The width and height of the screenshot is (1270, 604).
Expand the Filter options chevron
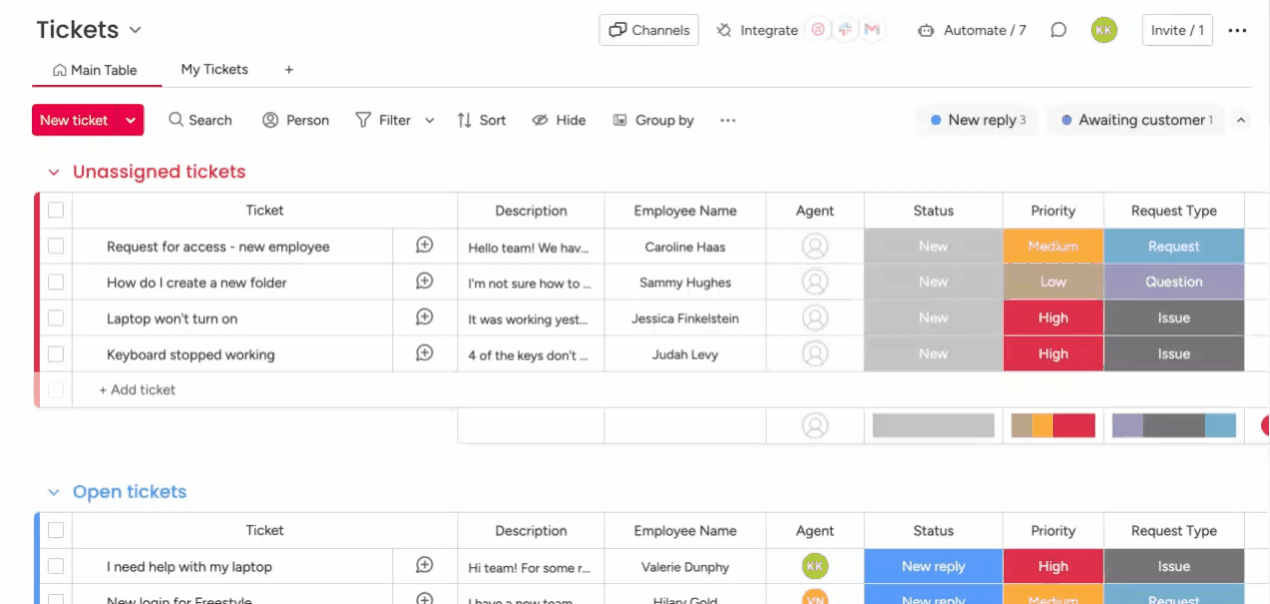pos(430,120)
